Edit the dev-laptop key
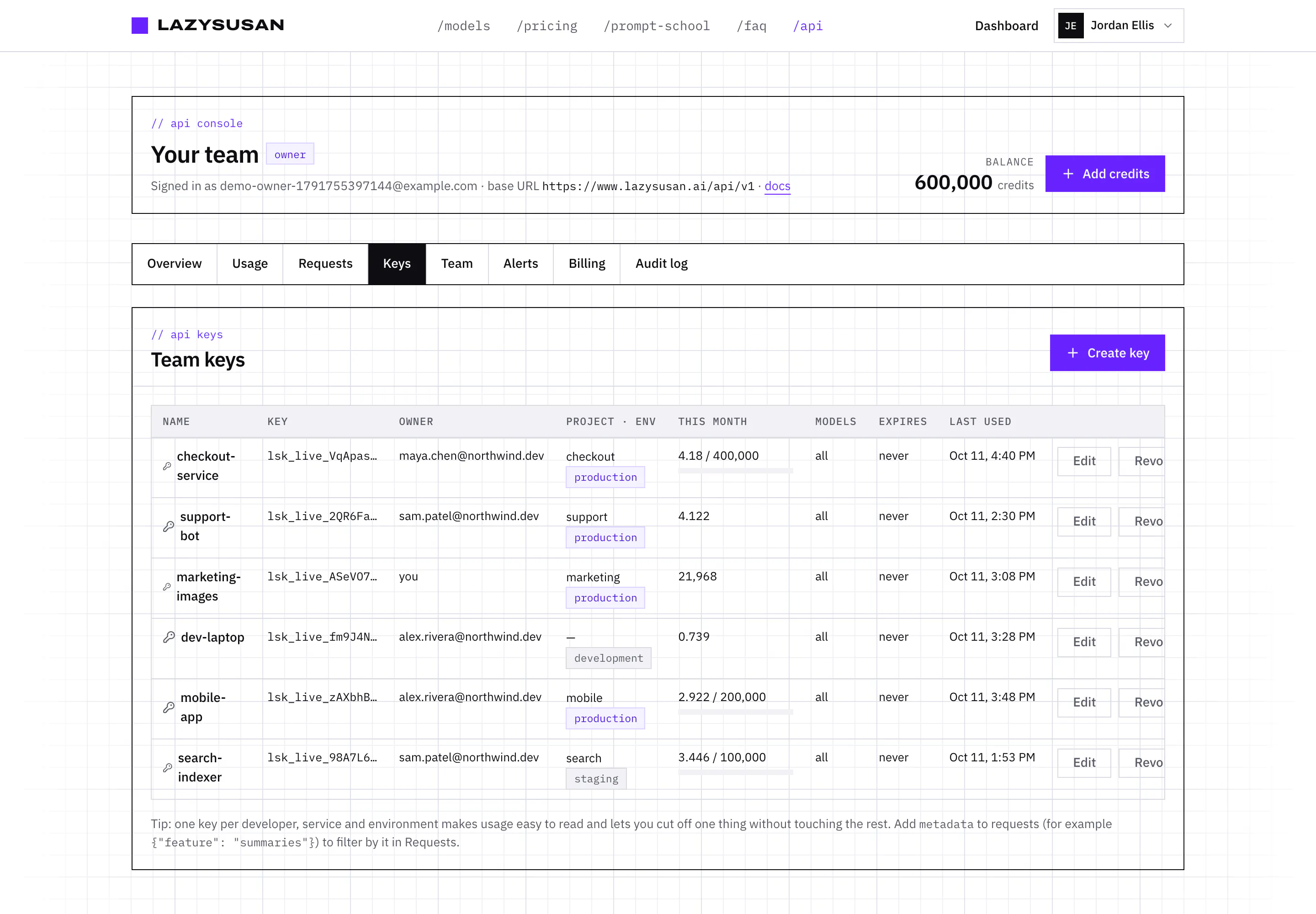The image size is (1316, 914). (x=1084, y=642)
